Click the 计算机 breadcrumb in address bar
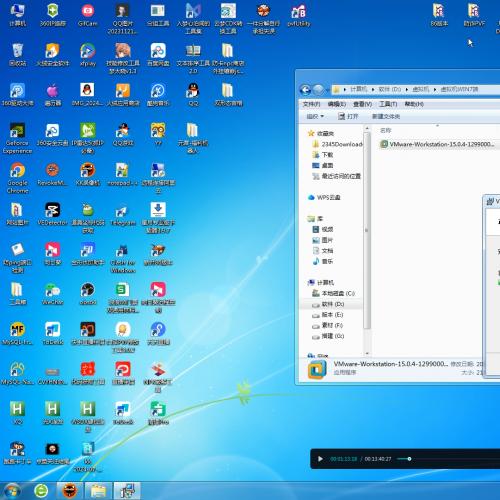This screenshot has width=500, height=500. click(x=358, y=89)
